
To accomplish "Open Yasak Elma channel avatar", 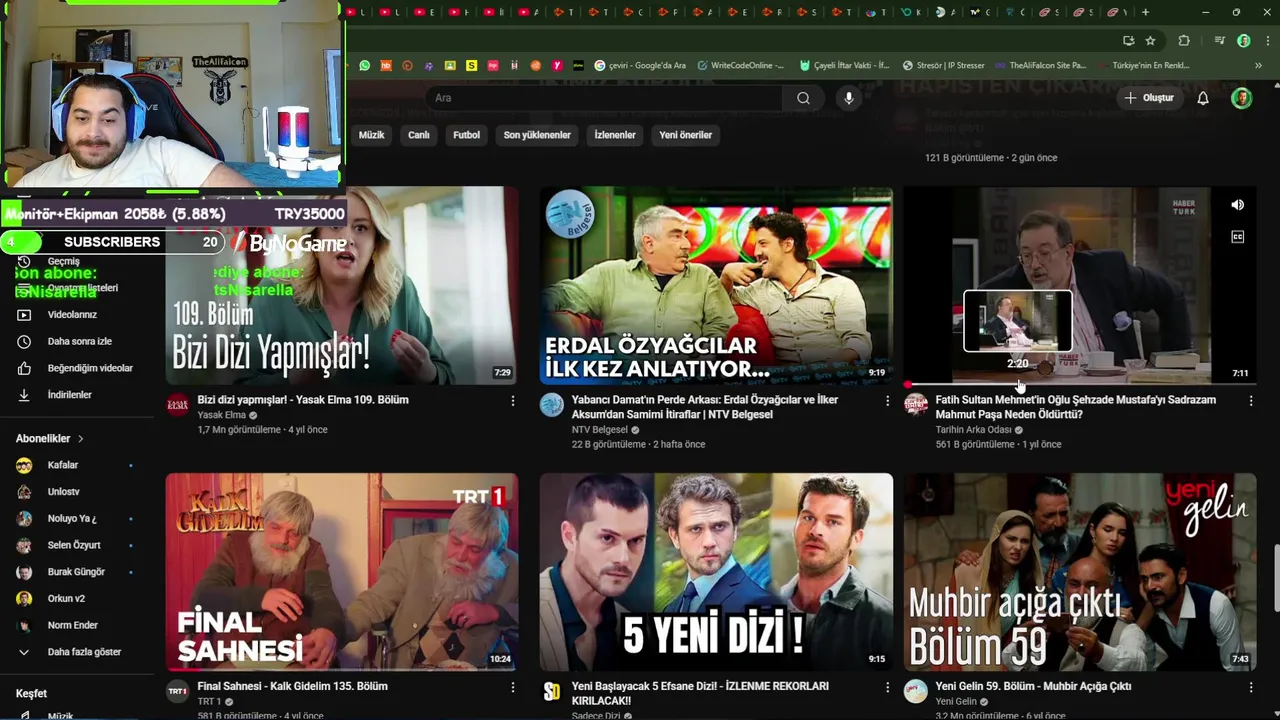I will tap(177, 405).
